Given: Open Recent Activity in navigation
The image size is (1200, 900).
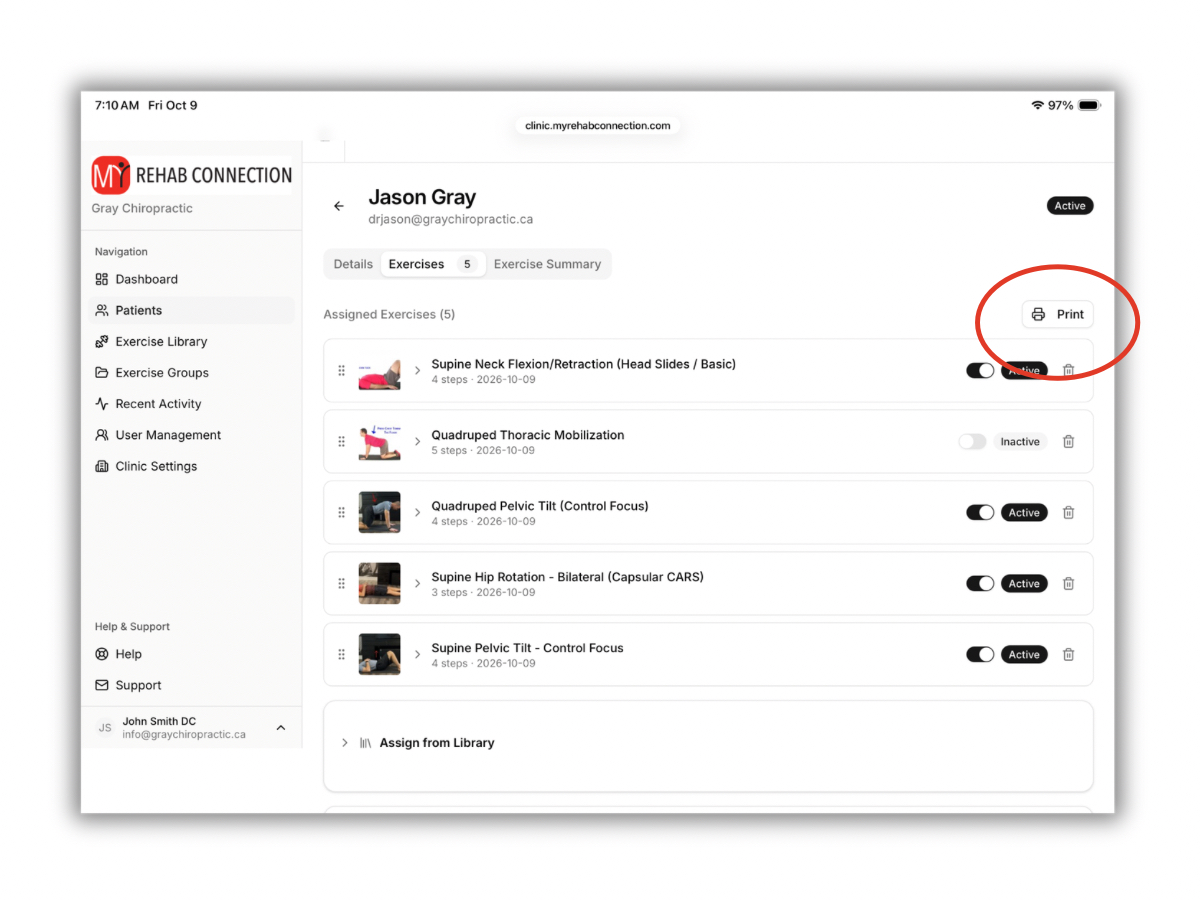Looking at the screenshot, I should [x=192, y=403].
